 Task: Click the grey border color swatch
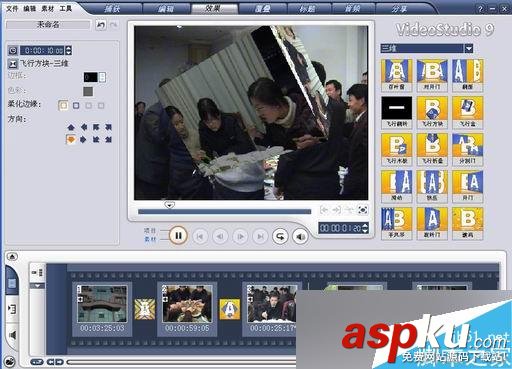coord(88,91)
